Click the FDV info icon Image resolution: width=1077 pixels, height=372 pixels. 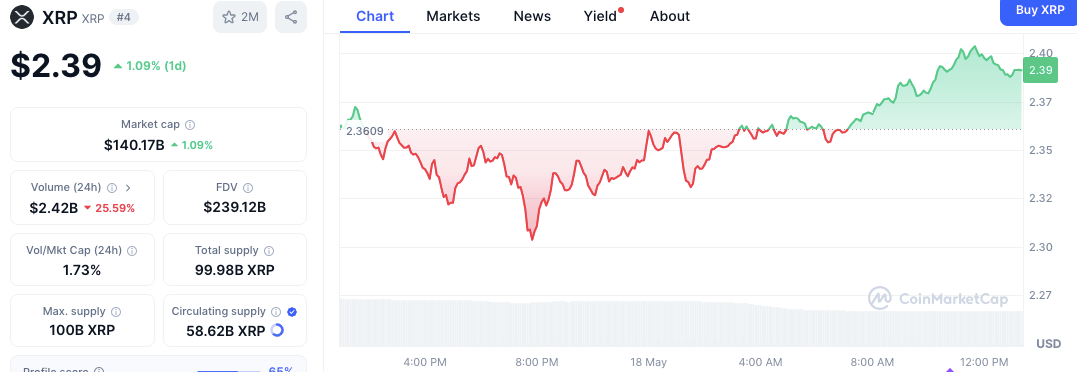click(x=248, y=187)
